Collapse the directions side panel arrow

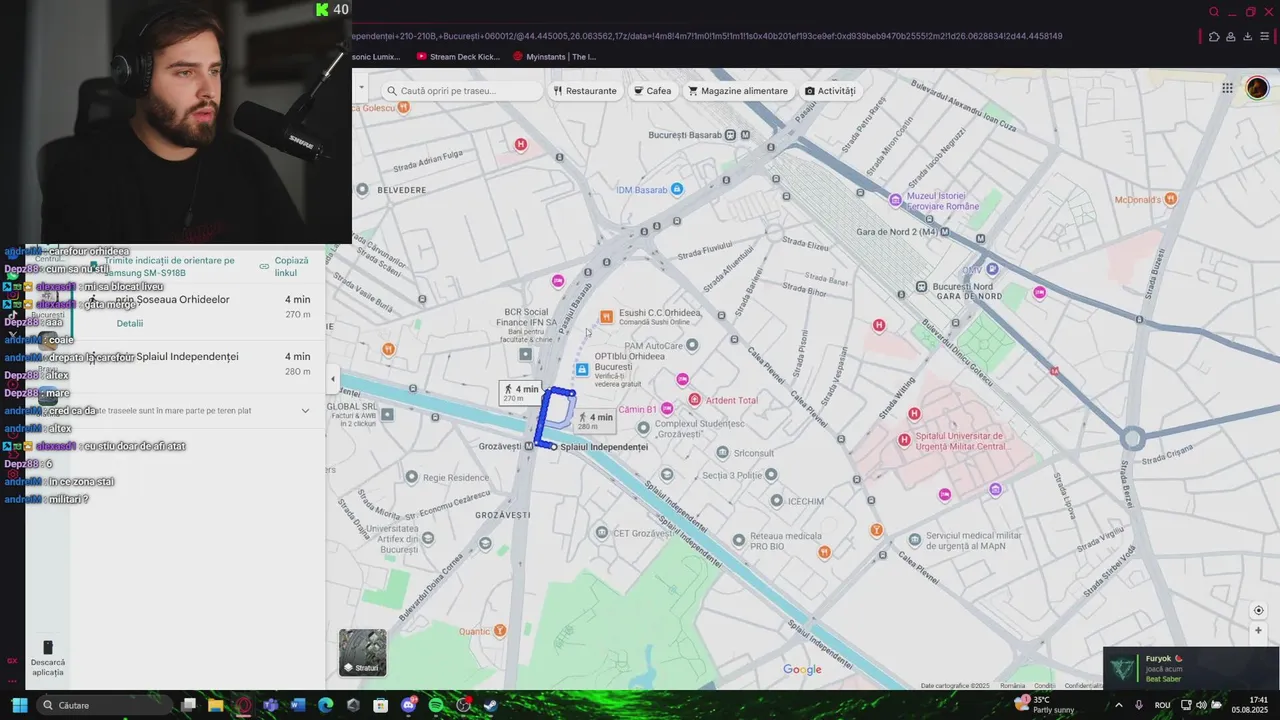pos(333,379)
